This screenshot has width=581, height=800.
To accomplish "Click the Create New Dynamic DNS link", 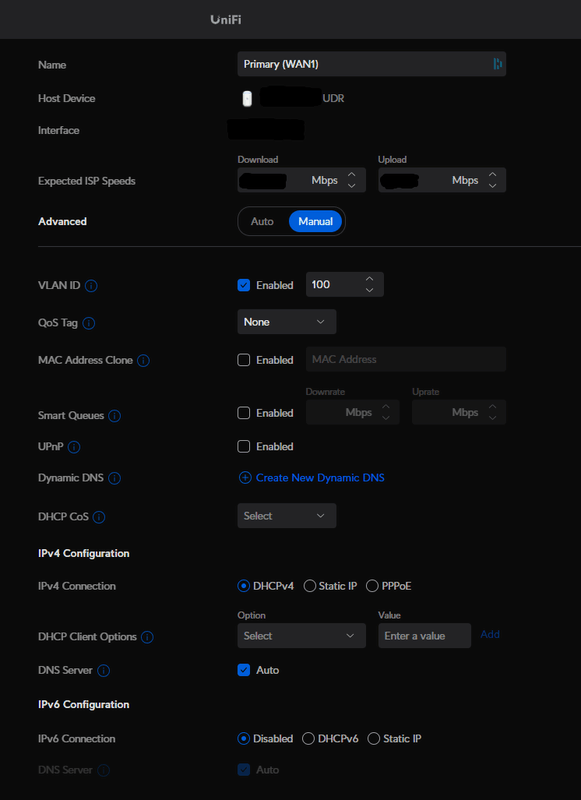I will point(320,478).
